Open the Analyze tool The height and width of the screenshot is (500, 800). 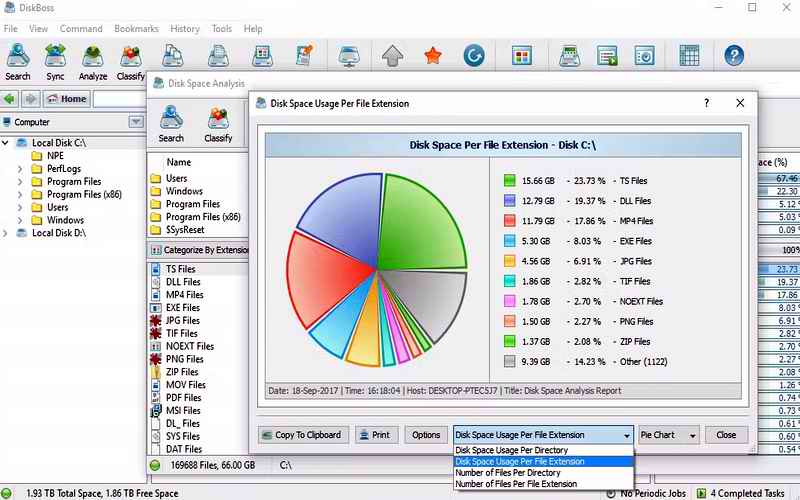pos(93,61)
